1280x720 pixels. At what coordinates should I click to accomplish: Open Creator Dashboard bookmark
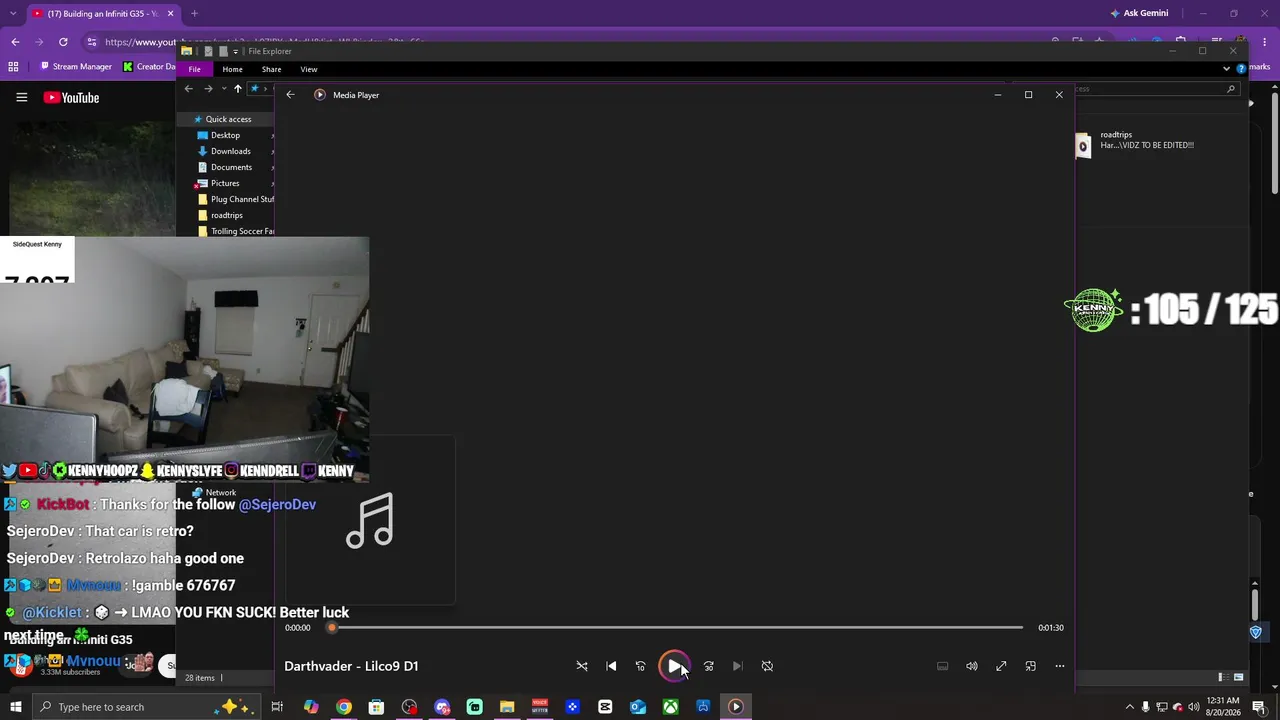(x=149, y=67)
